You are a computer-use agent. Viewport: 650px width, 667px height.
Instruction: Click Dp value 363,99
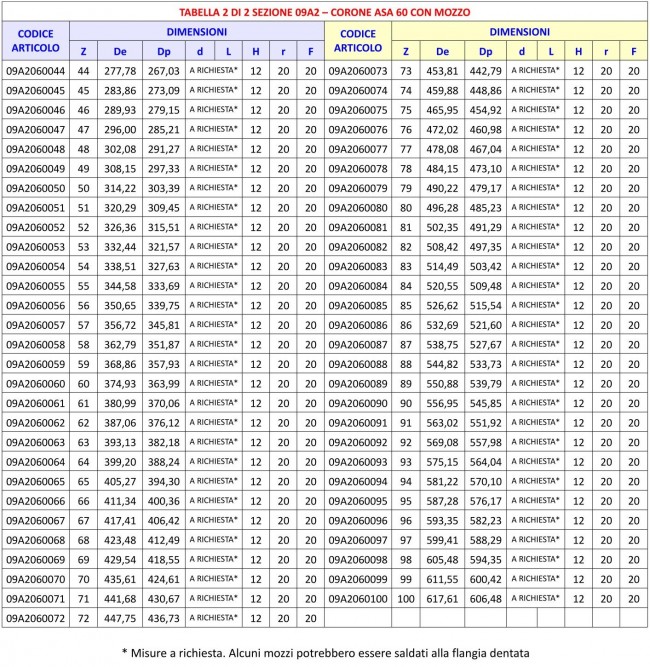pos(164,384)
